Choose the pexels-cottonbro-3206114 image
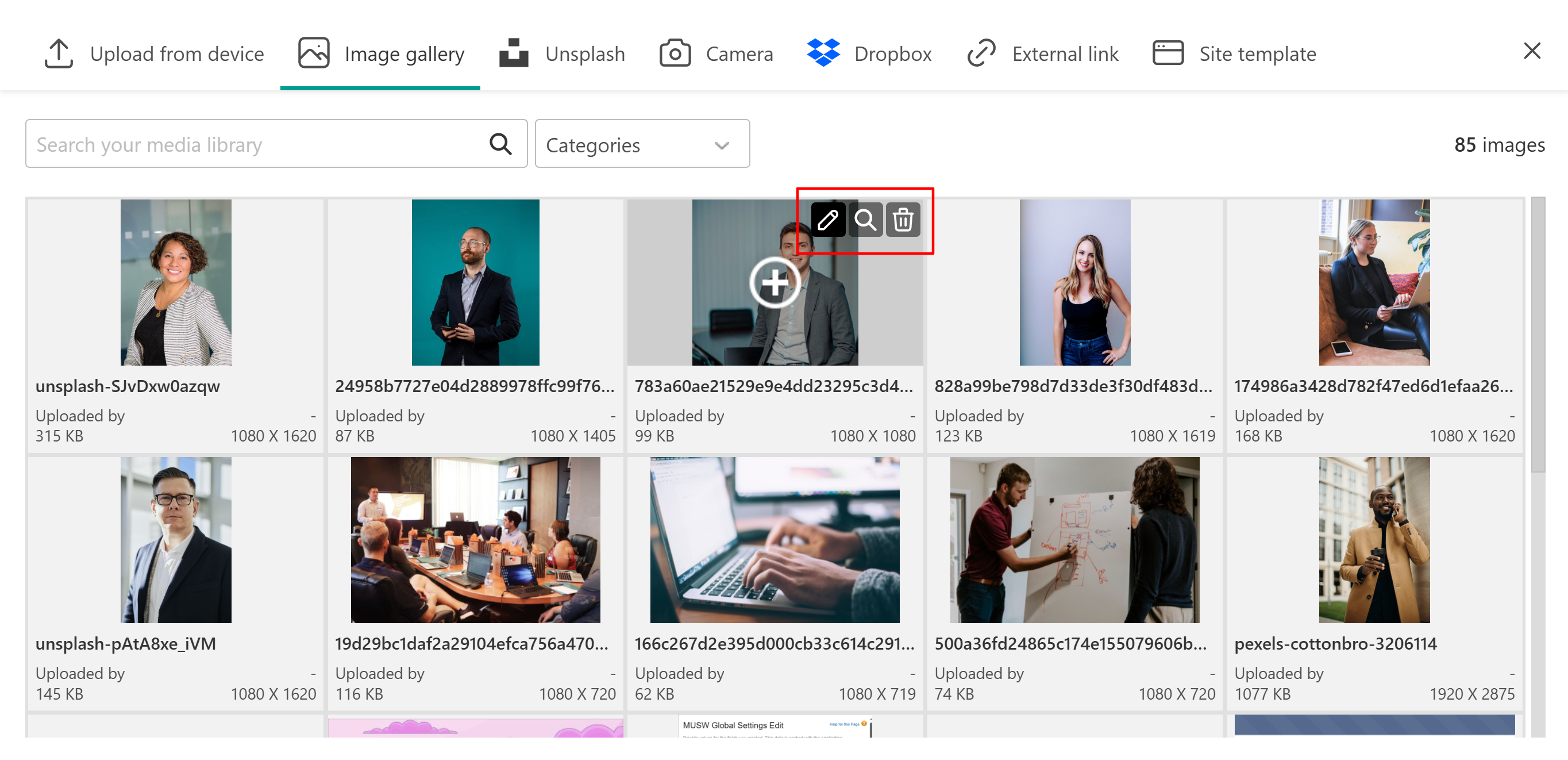The height and width of the screenshot is (760, 1568). 1374,540
